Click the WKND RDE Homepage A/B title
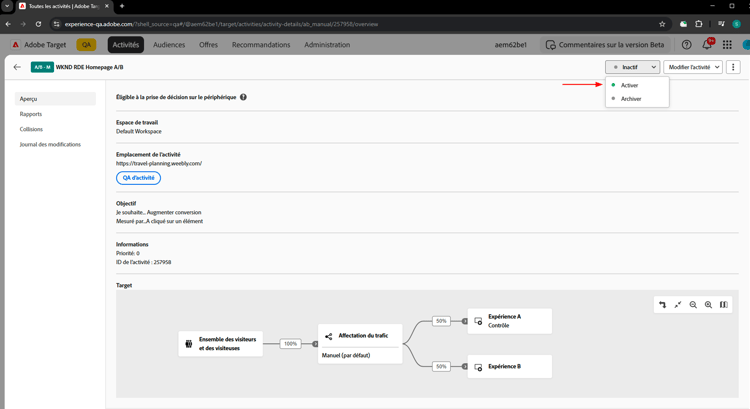750x409 pixels. pyautogui.click(x=89, y=67)
